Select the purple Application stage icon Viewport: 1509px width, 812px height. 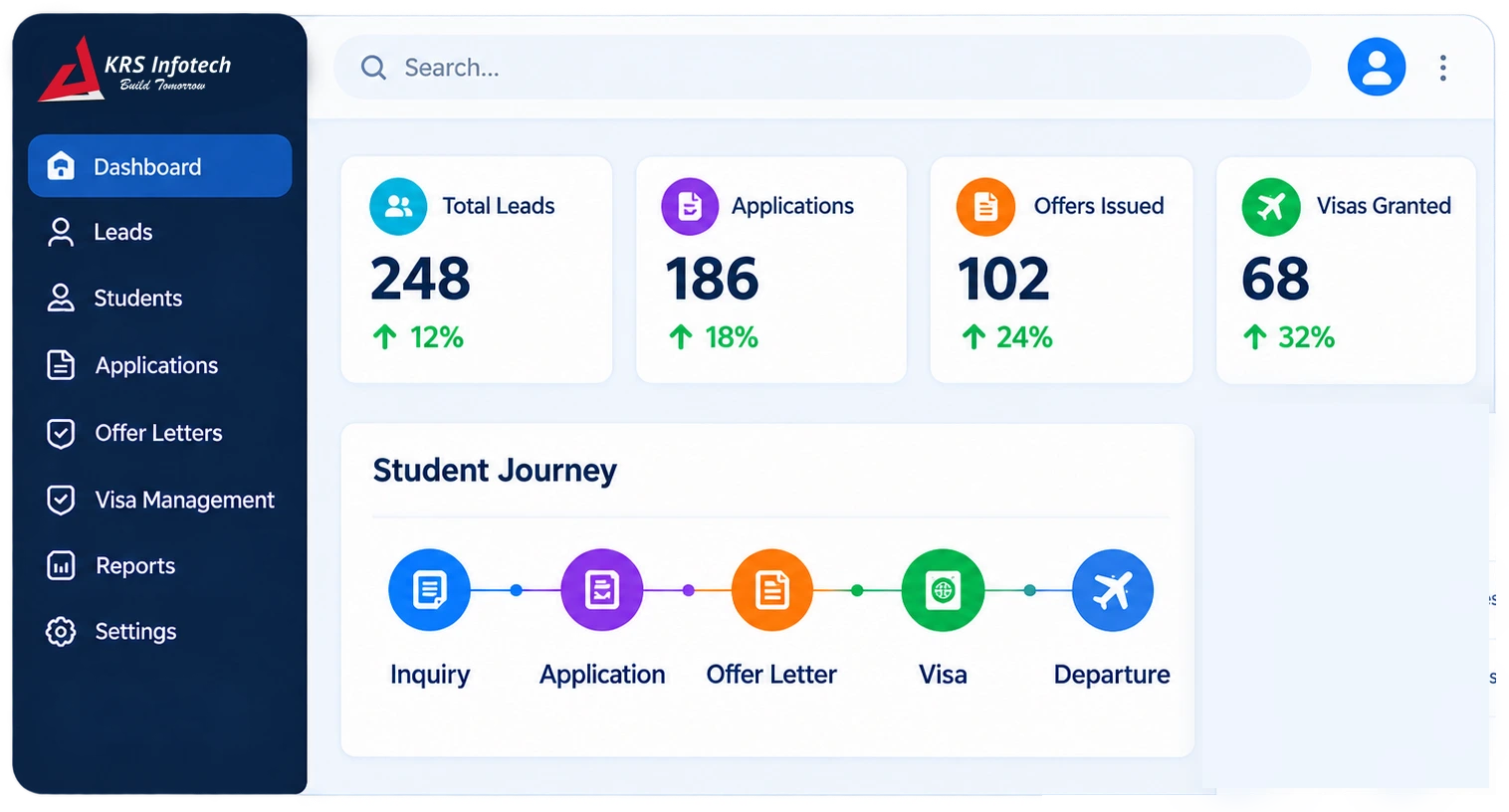601,590
